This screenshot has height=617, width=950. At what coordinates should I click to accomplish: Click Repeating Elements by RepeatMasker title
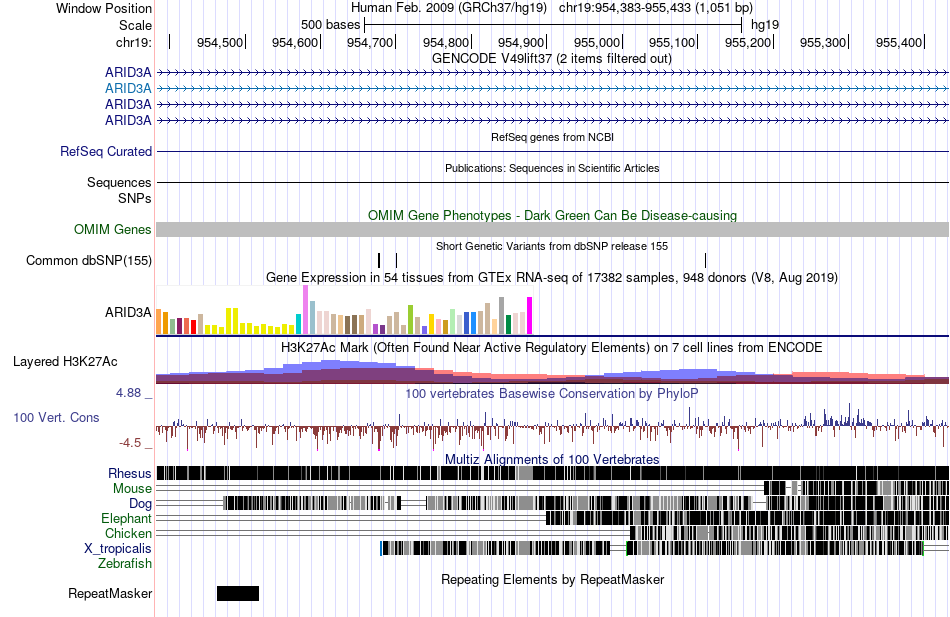click(553, 579)
